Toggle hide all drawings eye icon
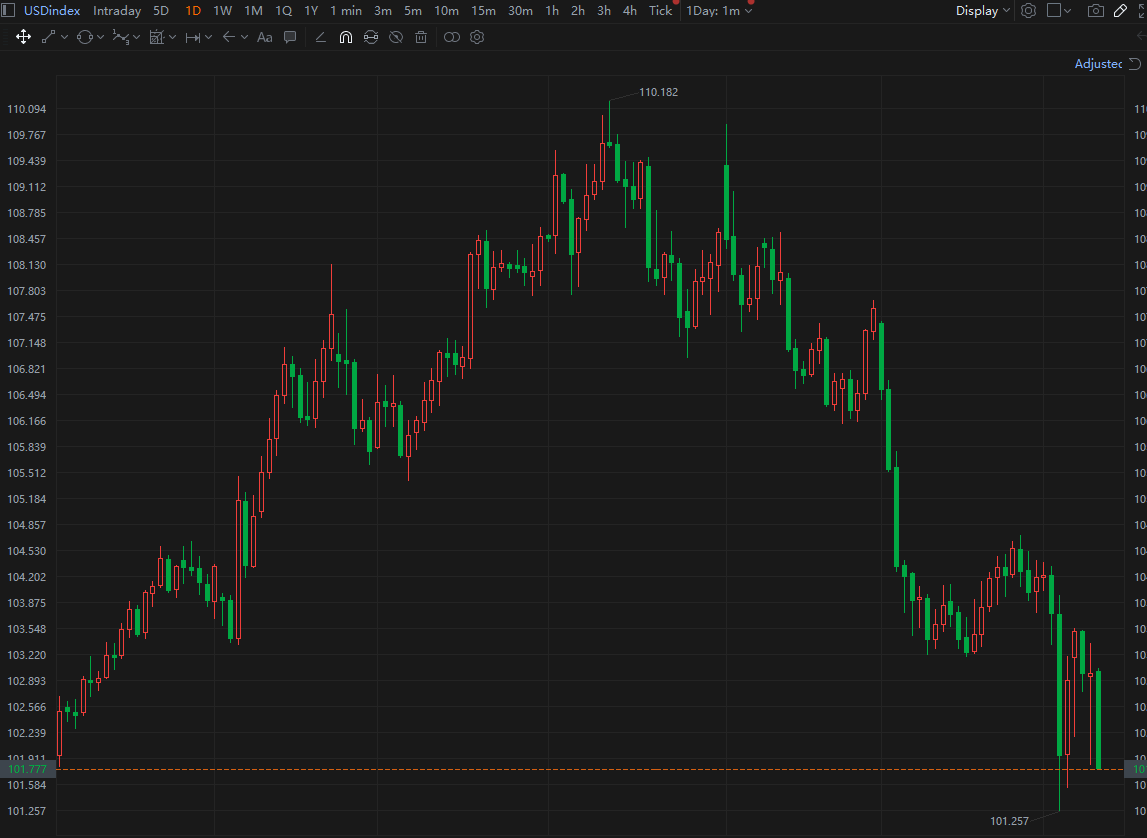The image size is (1147, 838). click(396, 37)
